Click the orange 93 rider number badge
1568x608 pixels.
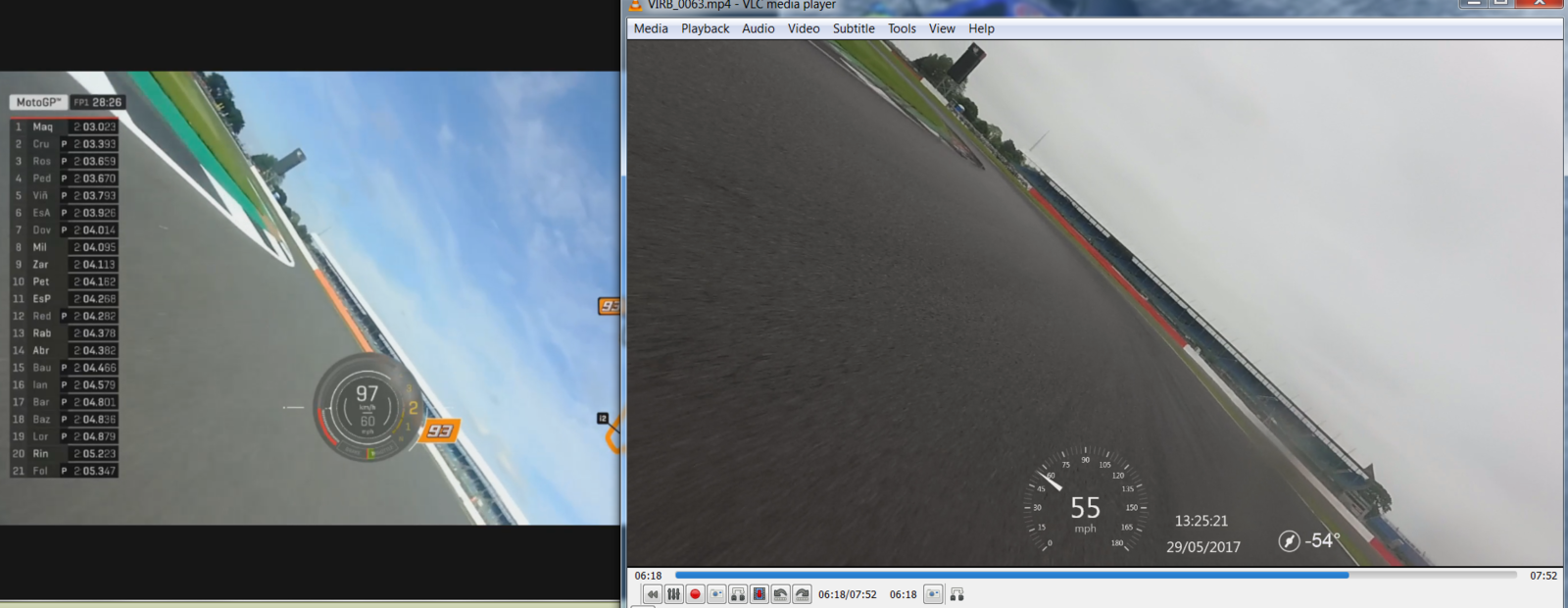click(x=439, y=431)
